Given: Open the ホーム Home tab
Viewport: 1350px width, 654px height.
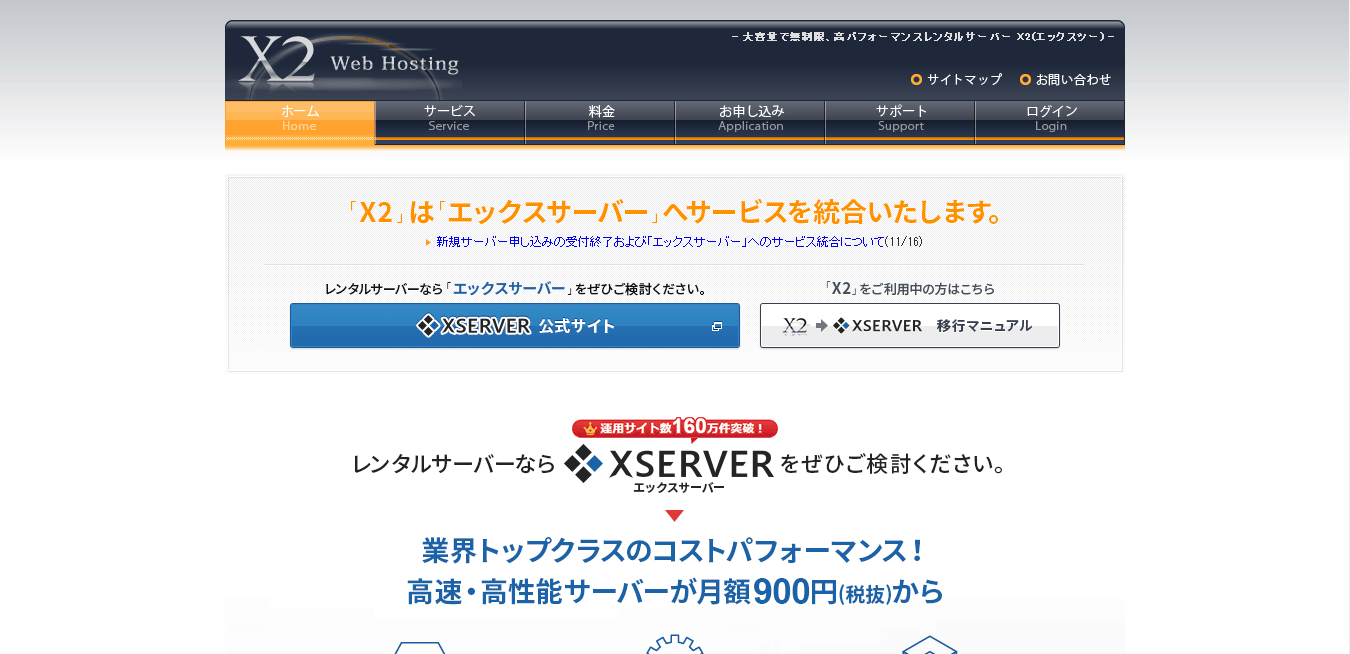Looking at the screenshot, I should pos(300,123).
